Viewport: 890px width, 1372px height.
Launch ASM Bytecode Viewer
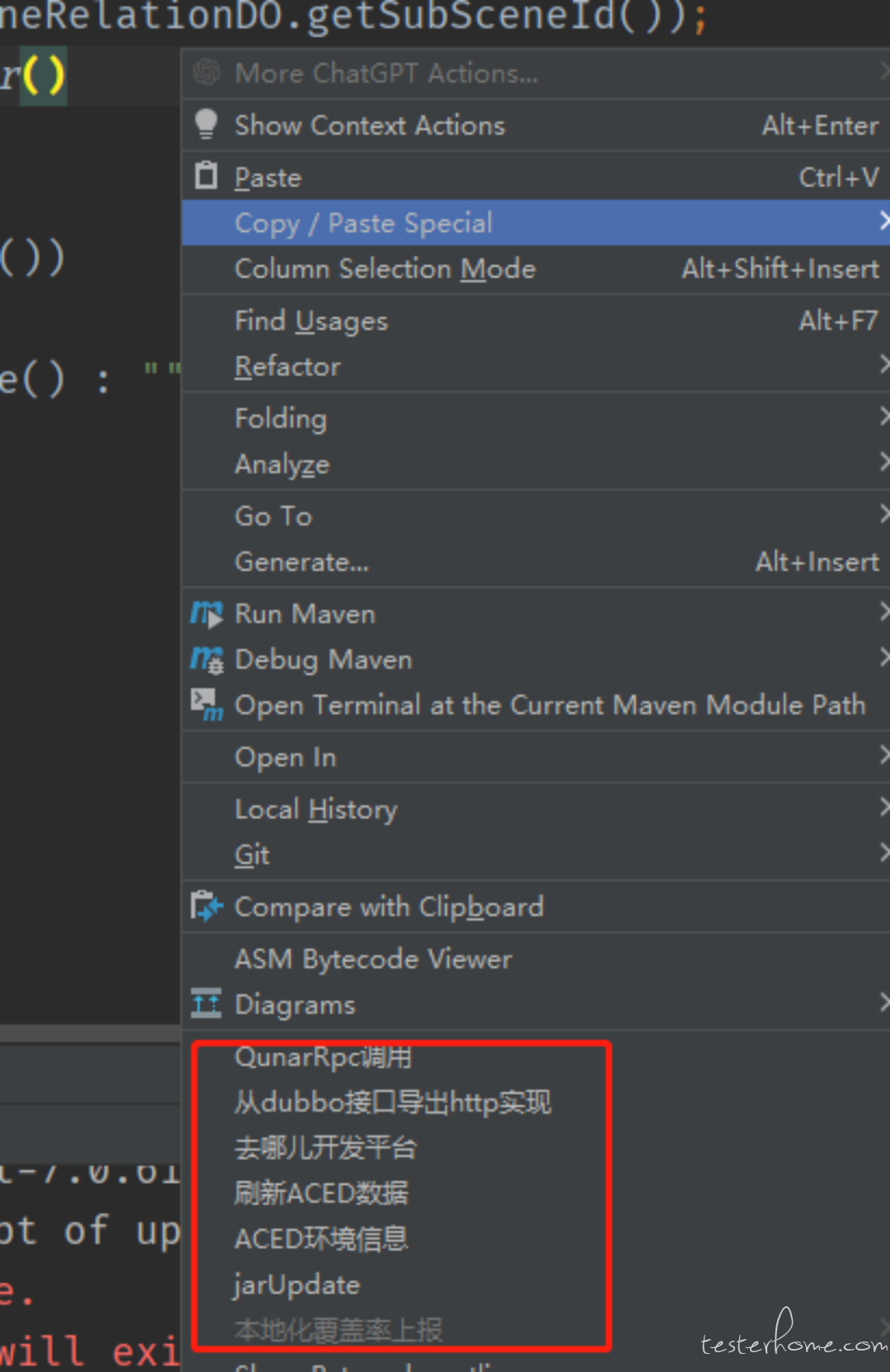pos(372,959)
